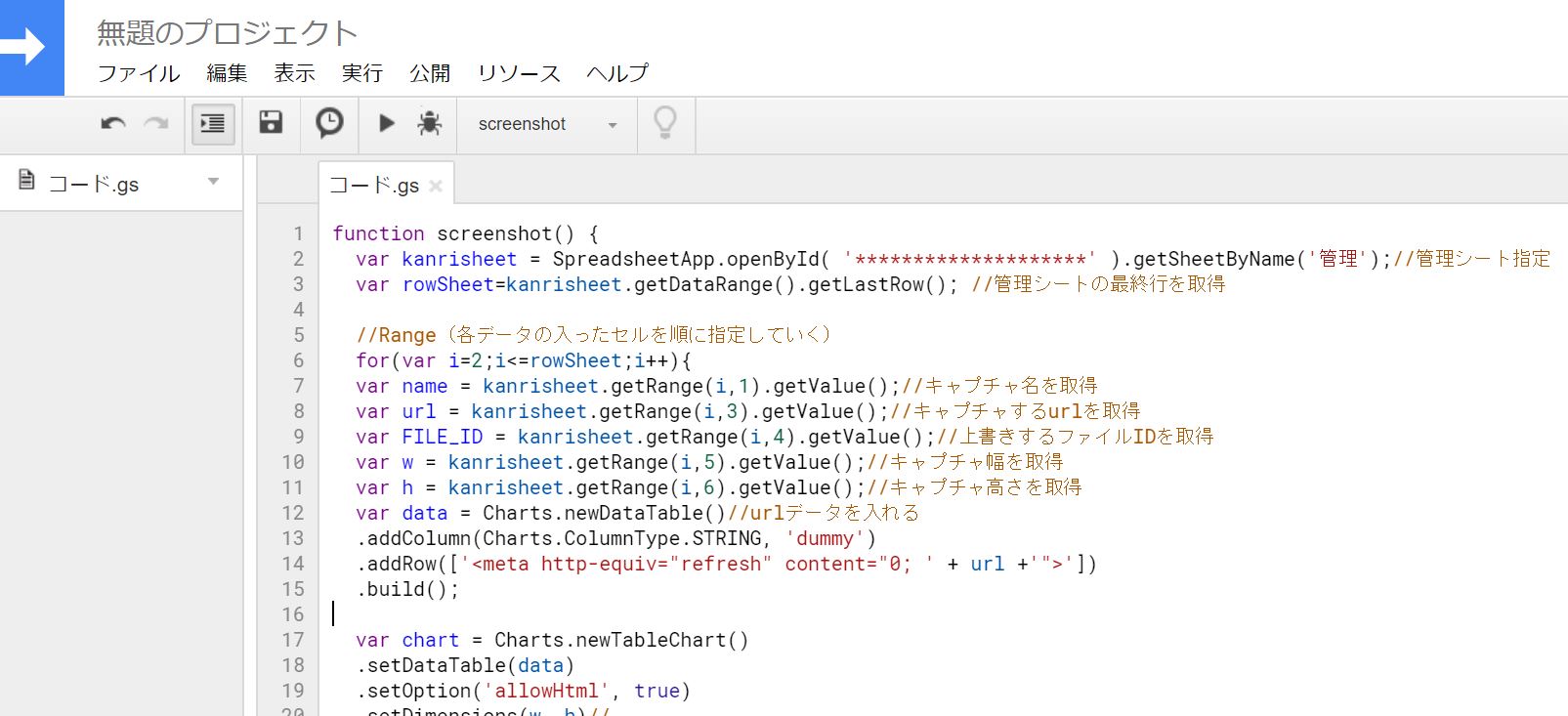The height and width of the screenshot is (716, 1568).
Task: Save the project with floppy disk icon
Action: [x=271, y=123]
